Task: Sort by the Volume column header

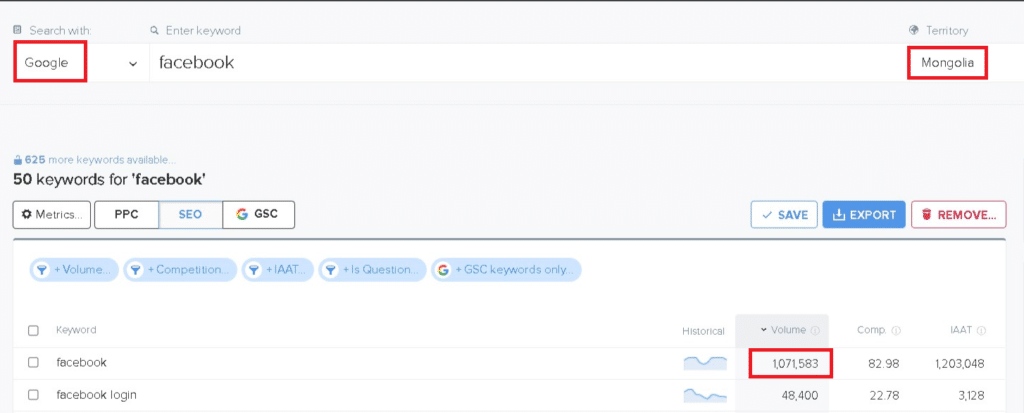Action: pos(788,330)
